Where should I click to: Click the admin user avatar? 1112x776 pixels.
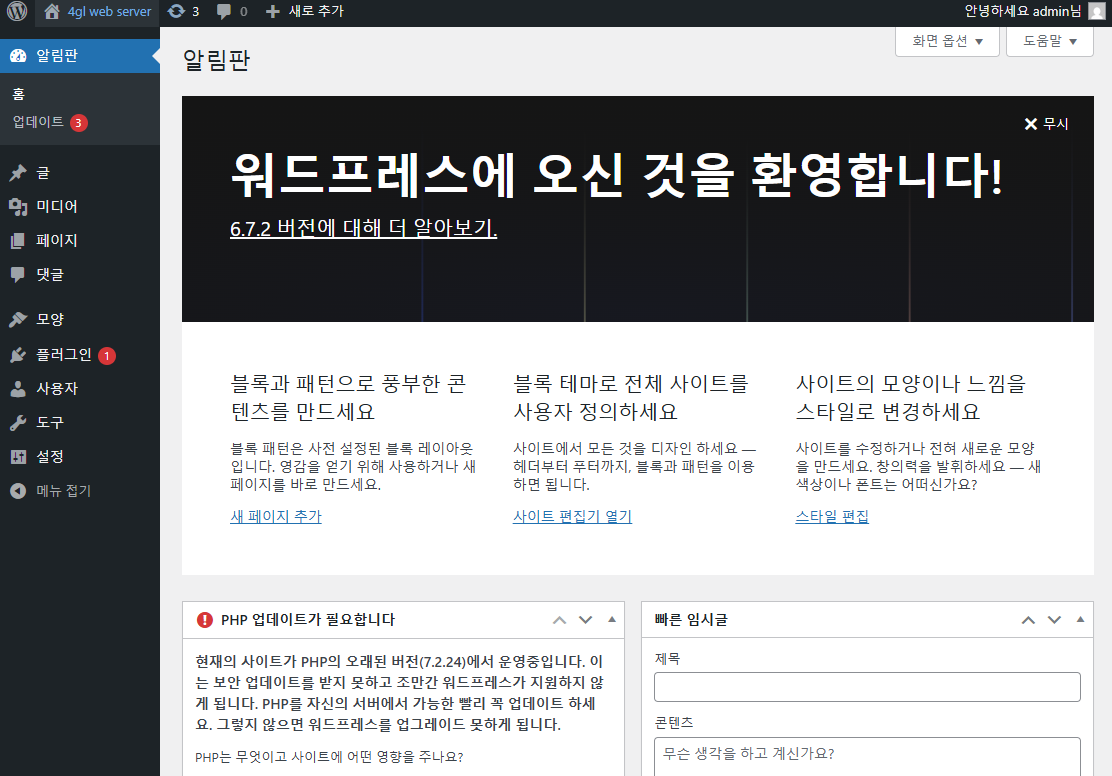pos(1096,11)
